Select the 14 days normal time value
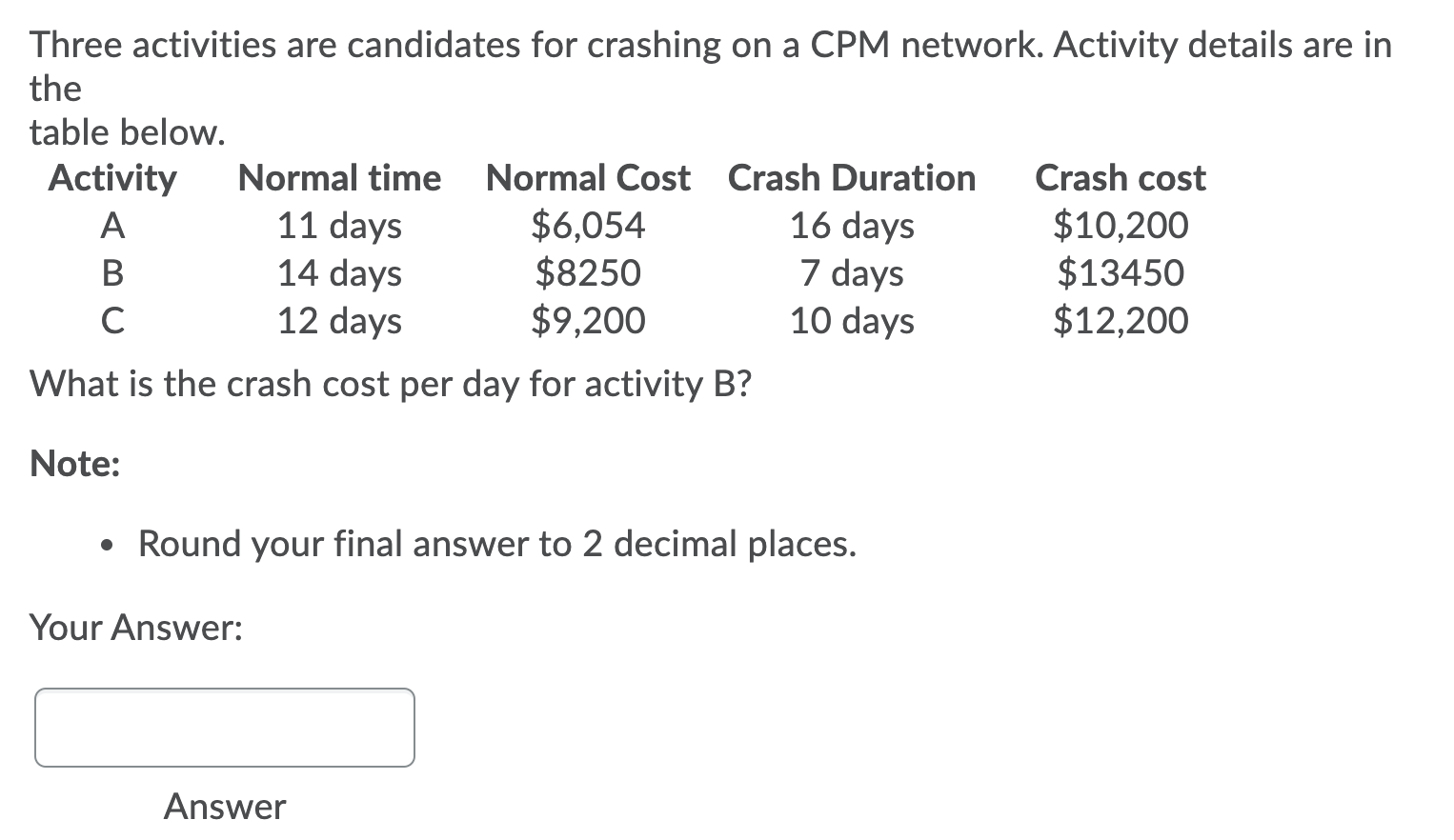 [338, 273]
